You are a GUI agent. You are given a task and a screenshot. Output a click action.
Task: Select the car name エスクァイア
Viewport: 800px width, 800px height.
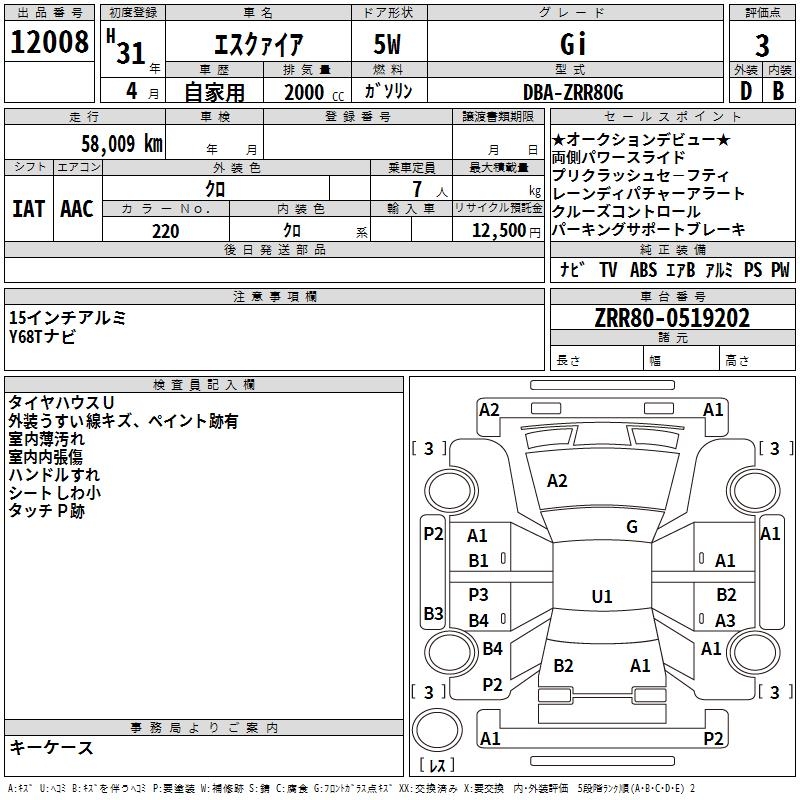[259, 44]
